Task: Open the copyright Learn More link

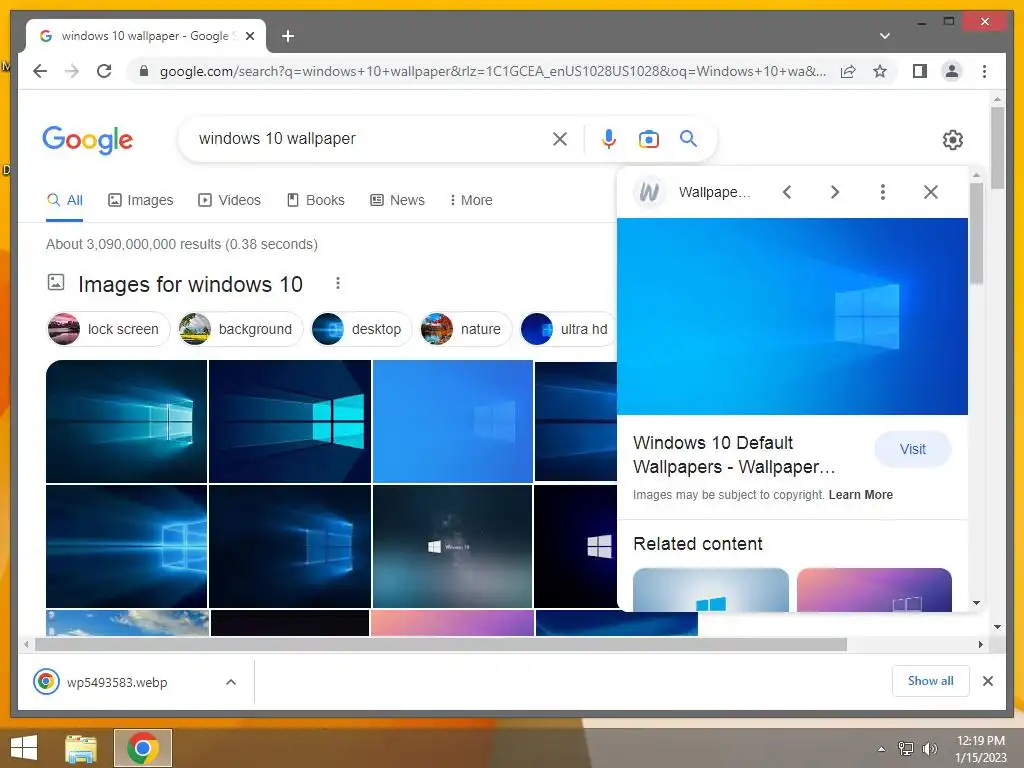Action: (x=861, y=494)
